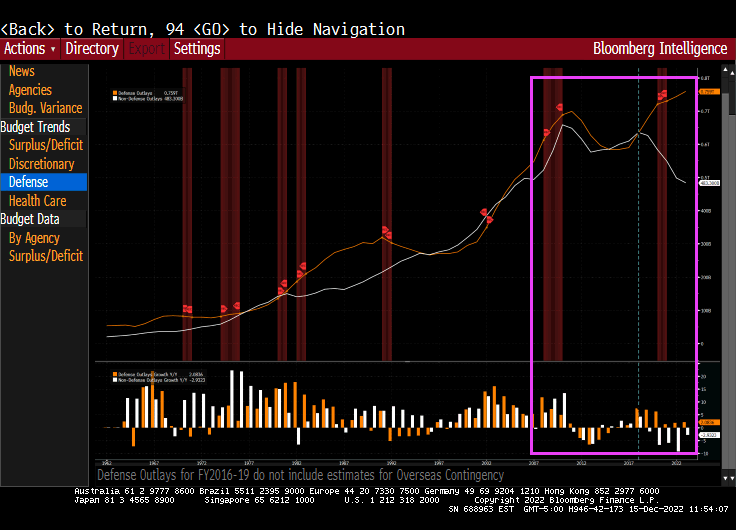Click the rightmost red event marker on chart
736x530 pixels.
tap(664, 95)
